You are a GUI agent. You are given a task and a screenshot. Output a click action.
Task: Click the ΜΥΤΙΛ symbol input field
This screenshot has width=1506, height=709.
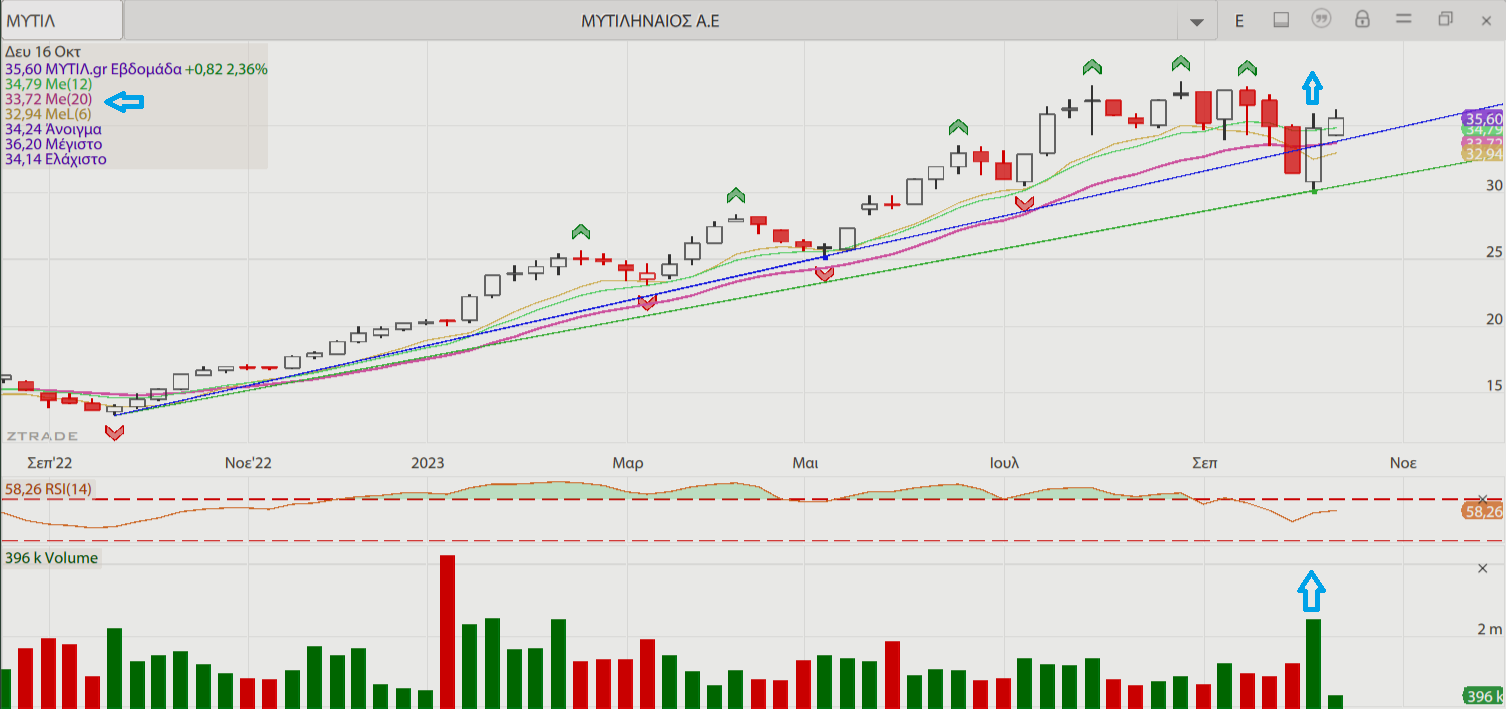[x=62, y=20]
